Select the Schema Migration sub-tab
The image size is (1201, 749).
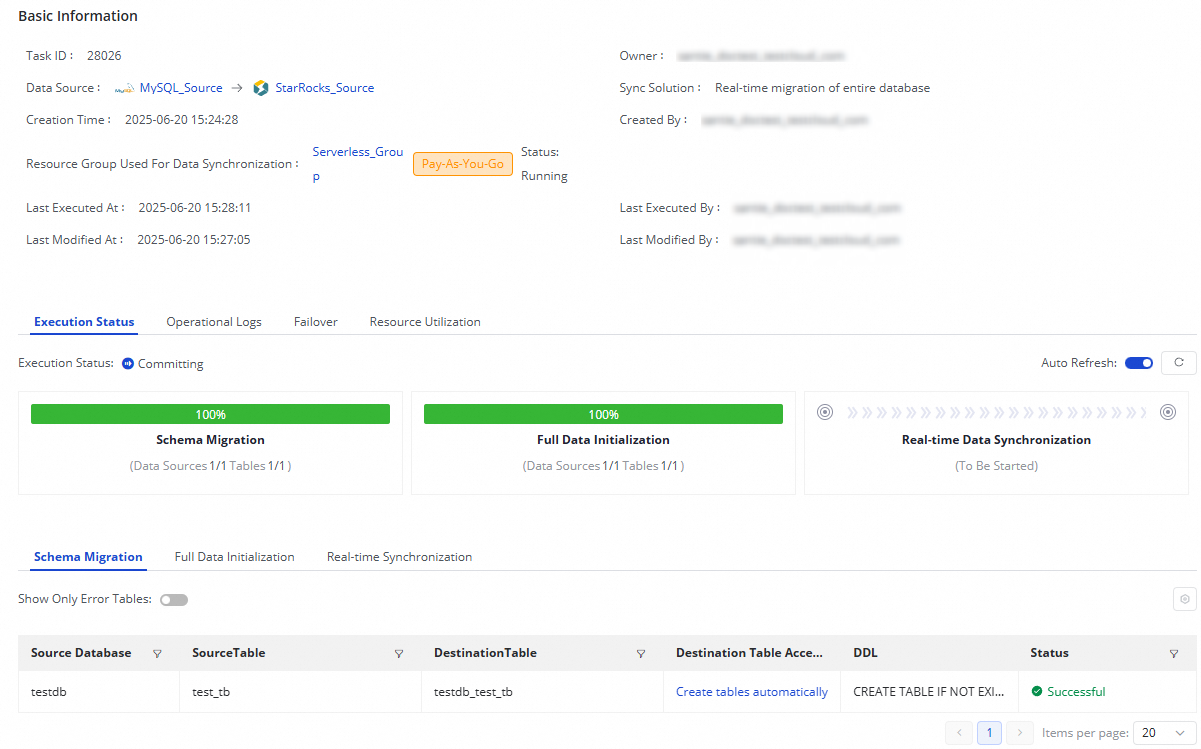[x=88, y=557]
